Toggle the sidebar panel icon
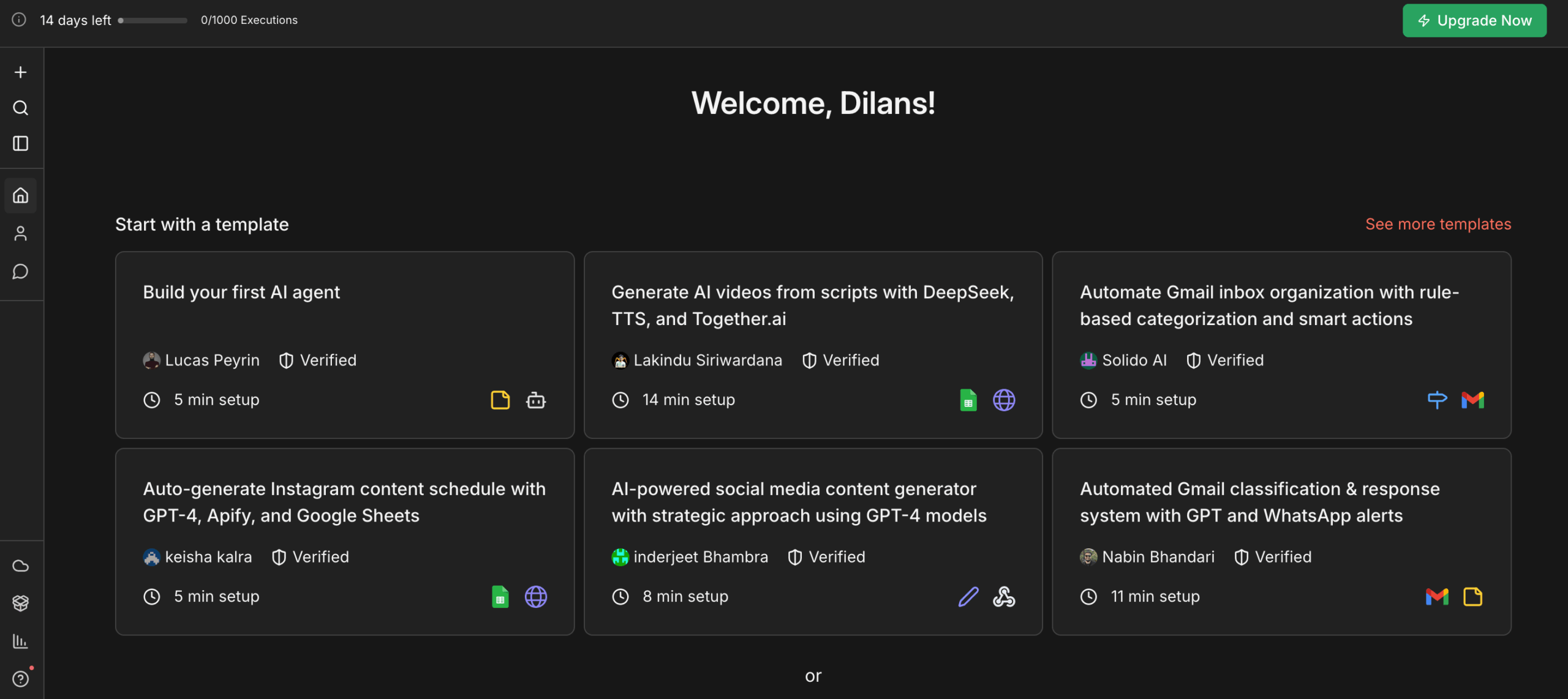1568x699 pixels. coord(21,144)
